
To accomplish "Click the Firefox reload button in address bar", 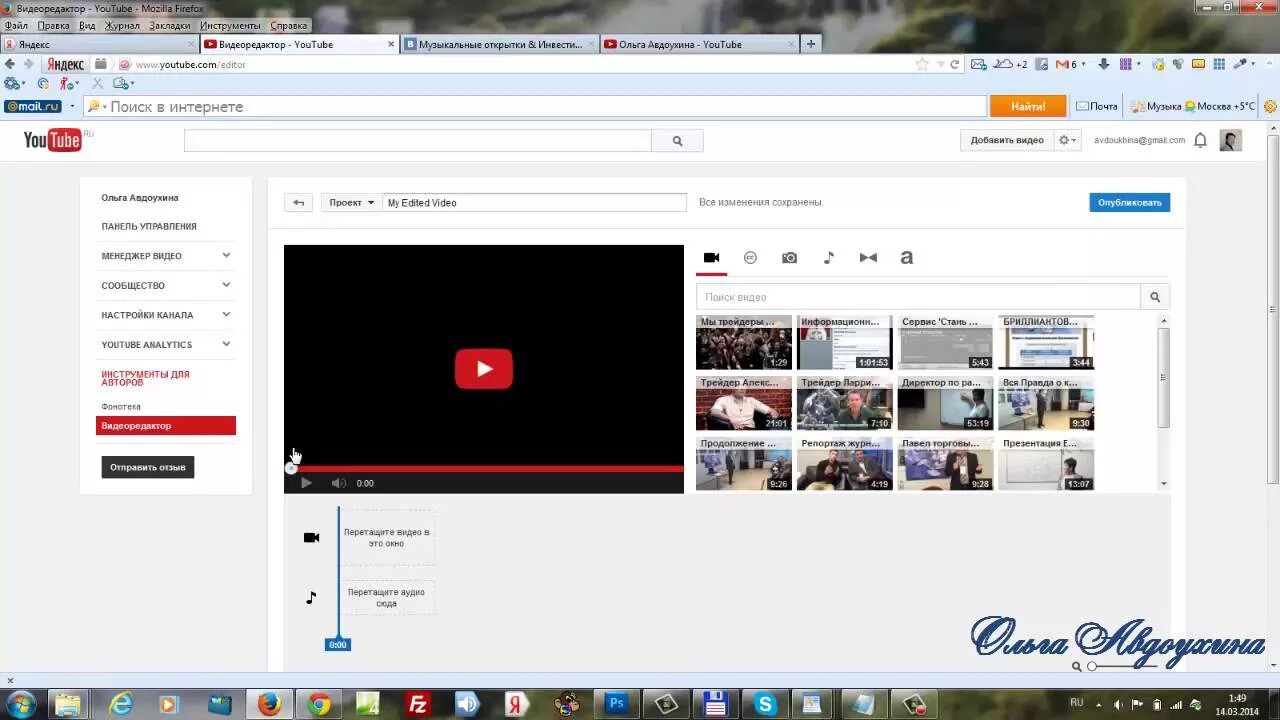I will (x=955, y=64).
